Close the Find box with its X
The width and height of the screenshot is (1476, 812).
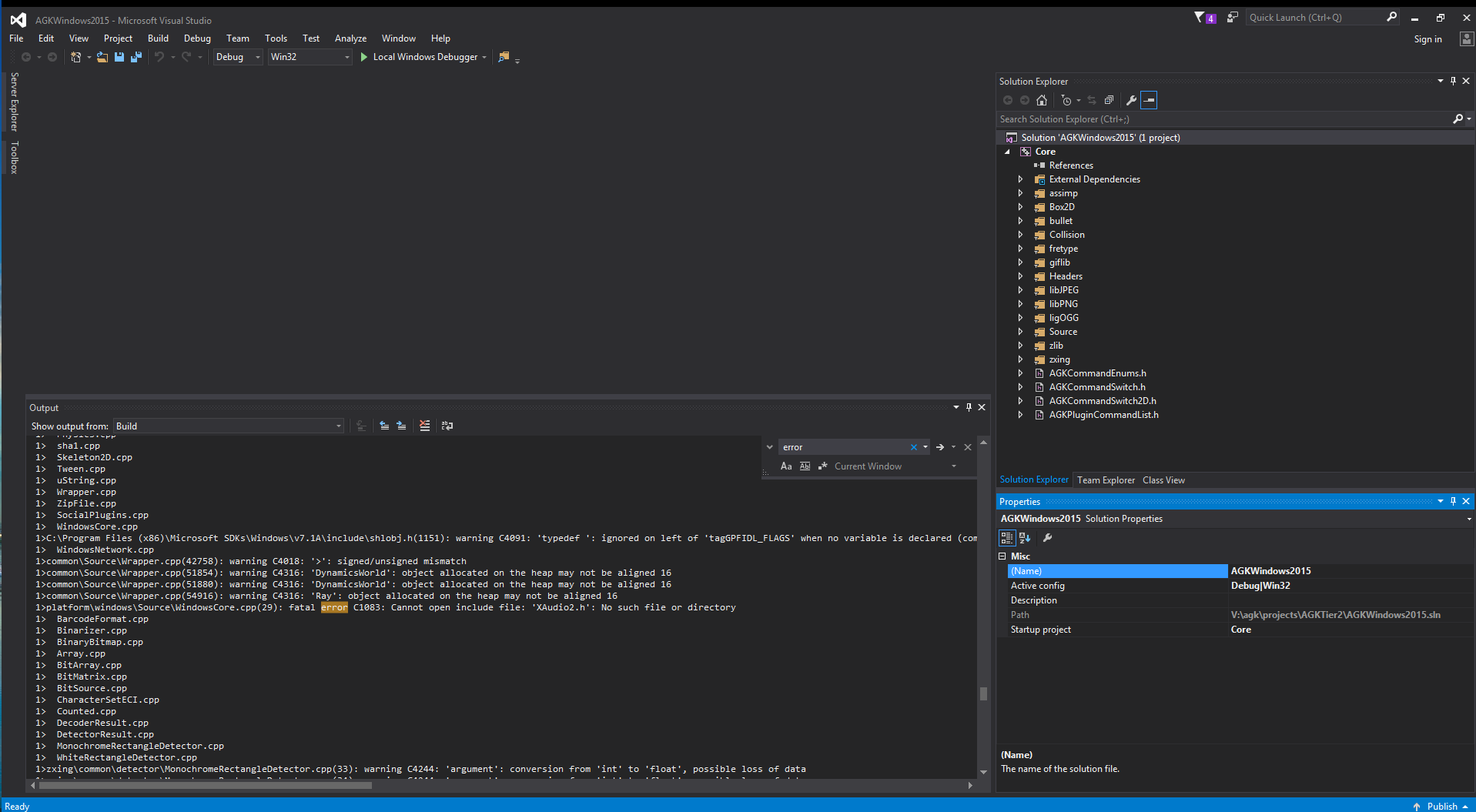point(968,447)
